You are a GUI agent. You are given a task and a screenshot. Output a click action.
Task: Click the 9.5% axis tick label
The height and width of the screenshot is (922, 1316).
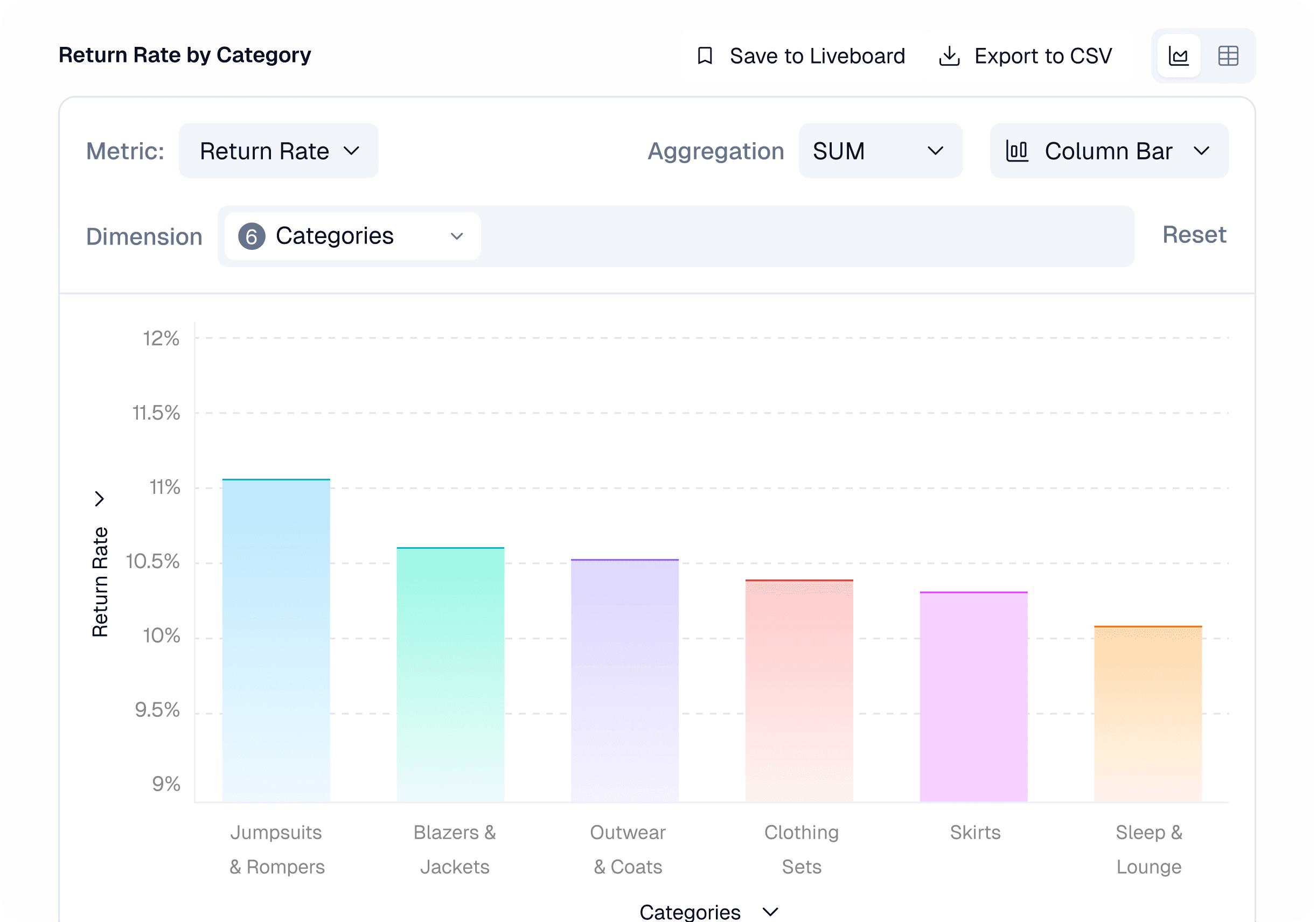[x=157, y=710]
